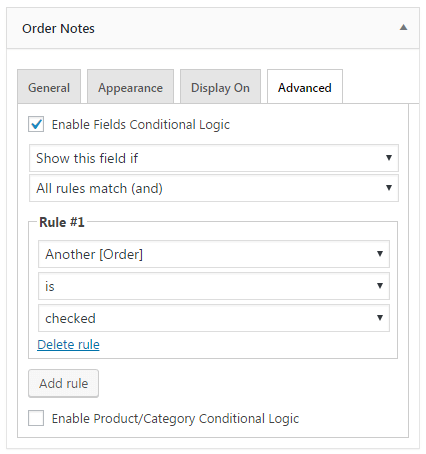Switch to the General tab
This screenshot has width=426, height=454.
pyautogui.click(x=49, y=87)
